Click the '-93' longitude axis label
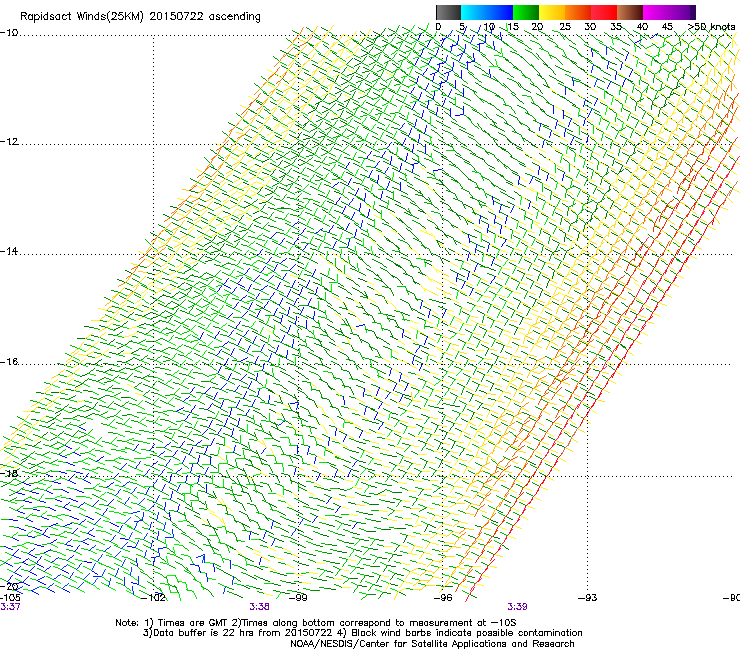The image size is (740, 650). point(588,598)
